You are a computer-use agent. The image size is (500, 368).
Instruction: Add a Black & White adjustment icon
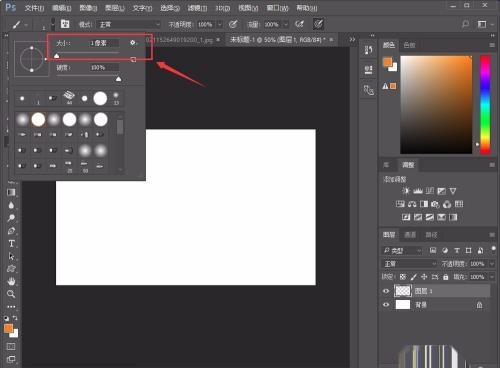[424, 204]
